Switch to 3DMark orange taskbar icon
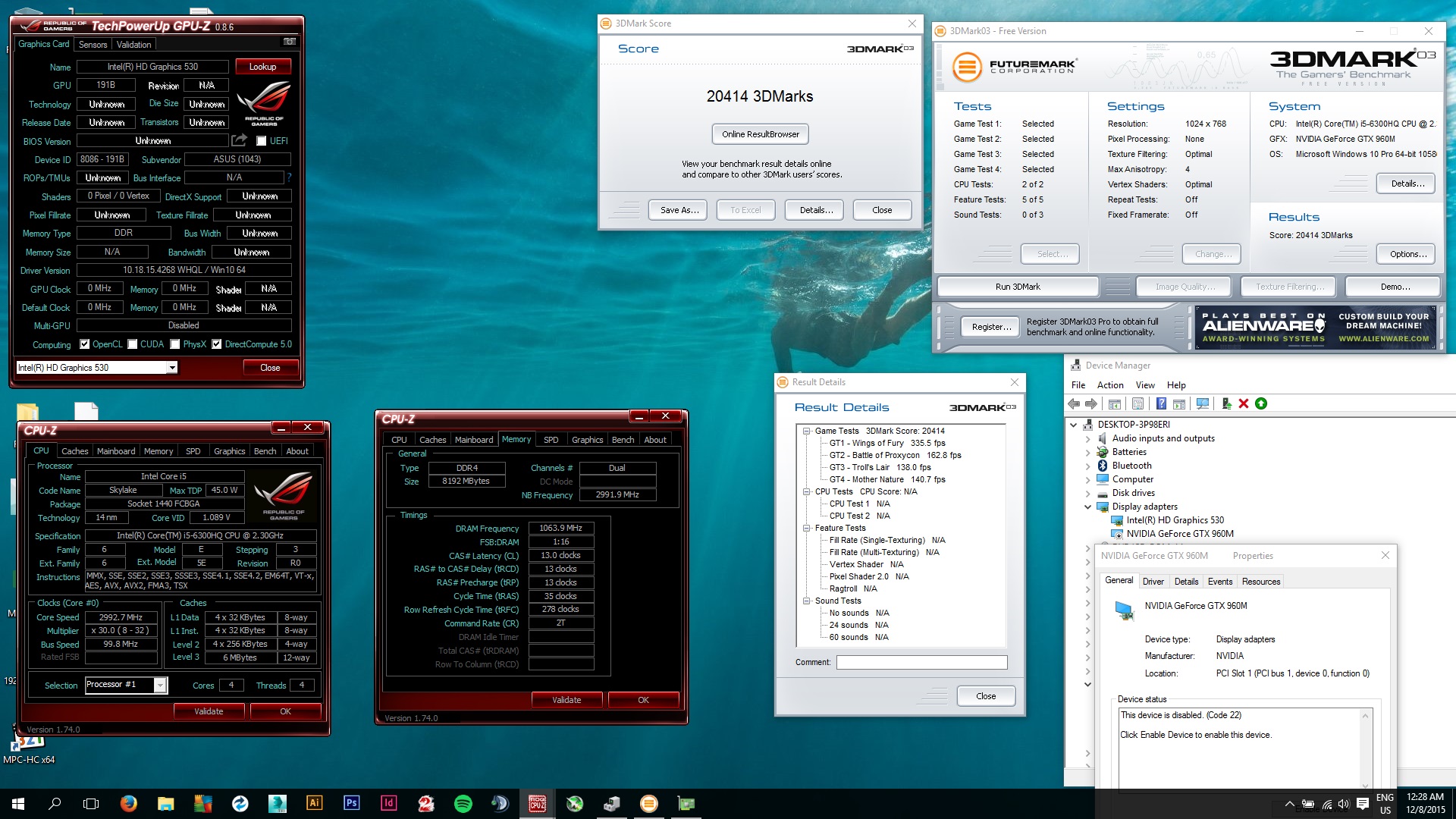 coord(648,803)
